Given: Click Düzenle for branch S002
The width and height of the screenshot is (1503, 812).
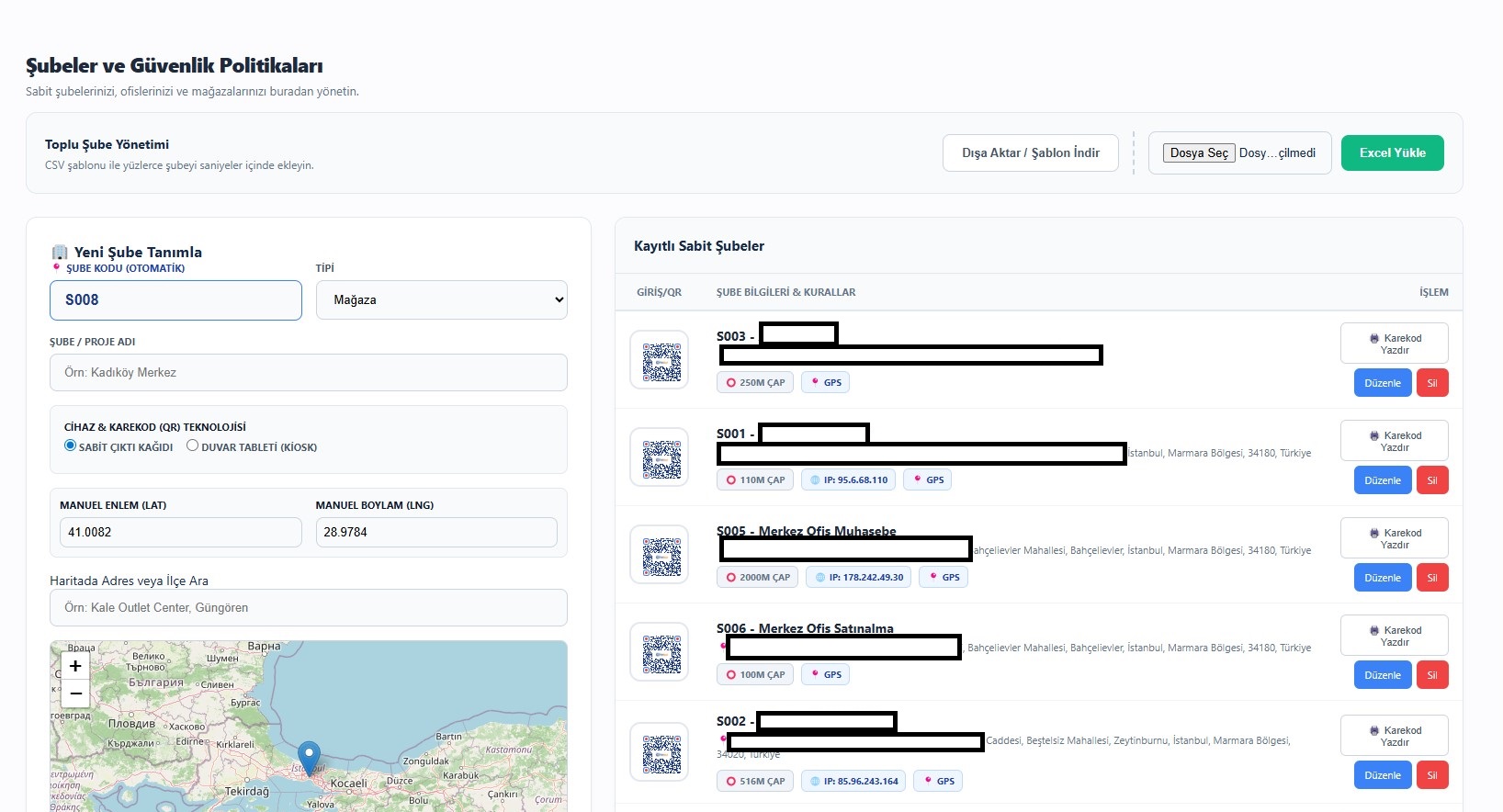Looking at the screenshot, I should tap(1383, 775).
